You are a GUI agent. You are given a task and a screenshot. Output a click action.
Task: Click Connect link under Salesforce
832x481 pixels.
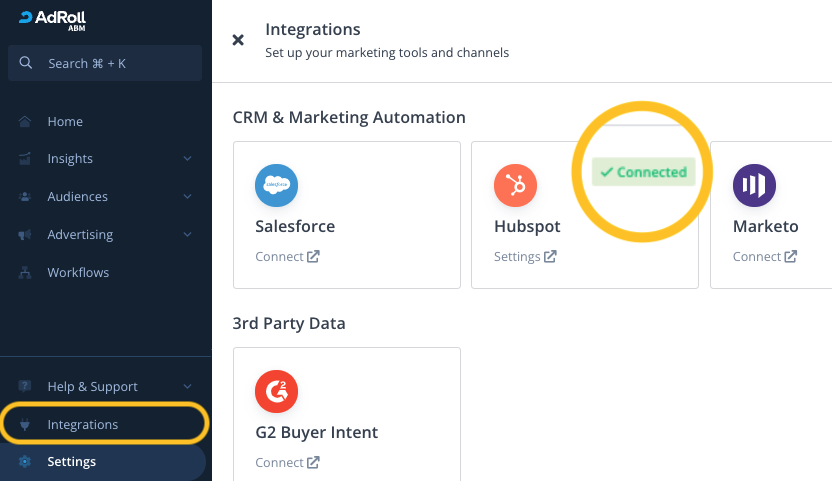pyautogui.click(x=287, y=257)
